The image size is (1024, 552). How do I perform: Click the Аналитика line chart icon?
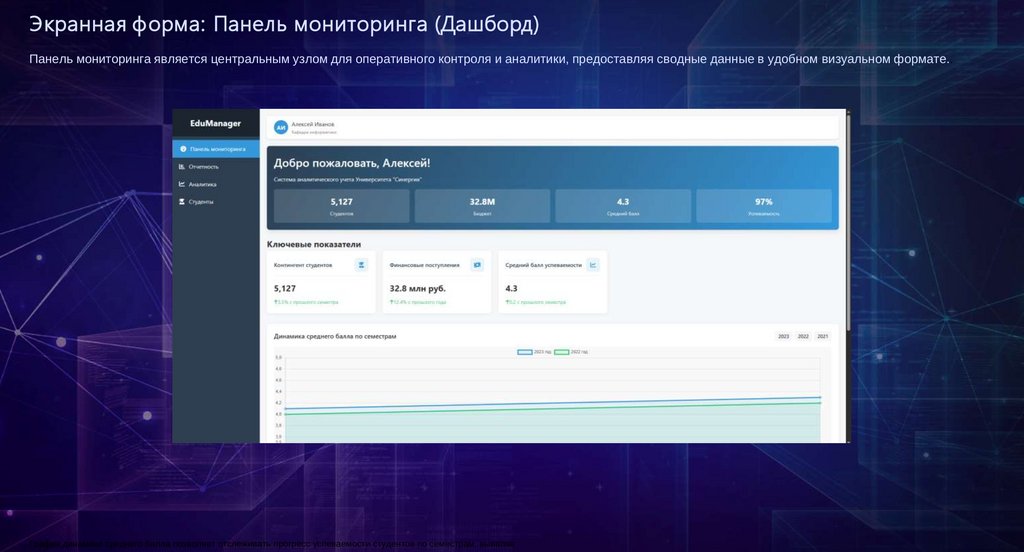click(182, 184)
